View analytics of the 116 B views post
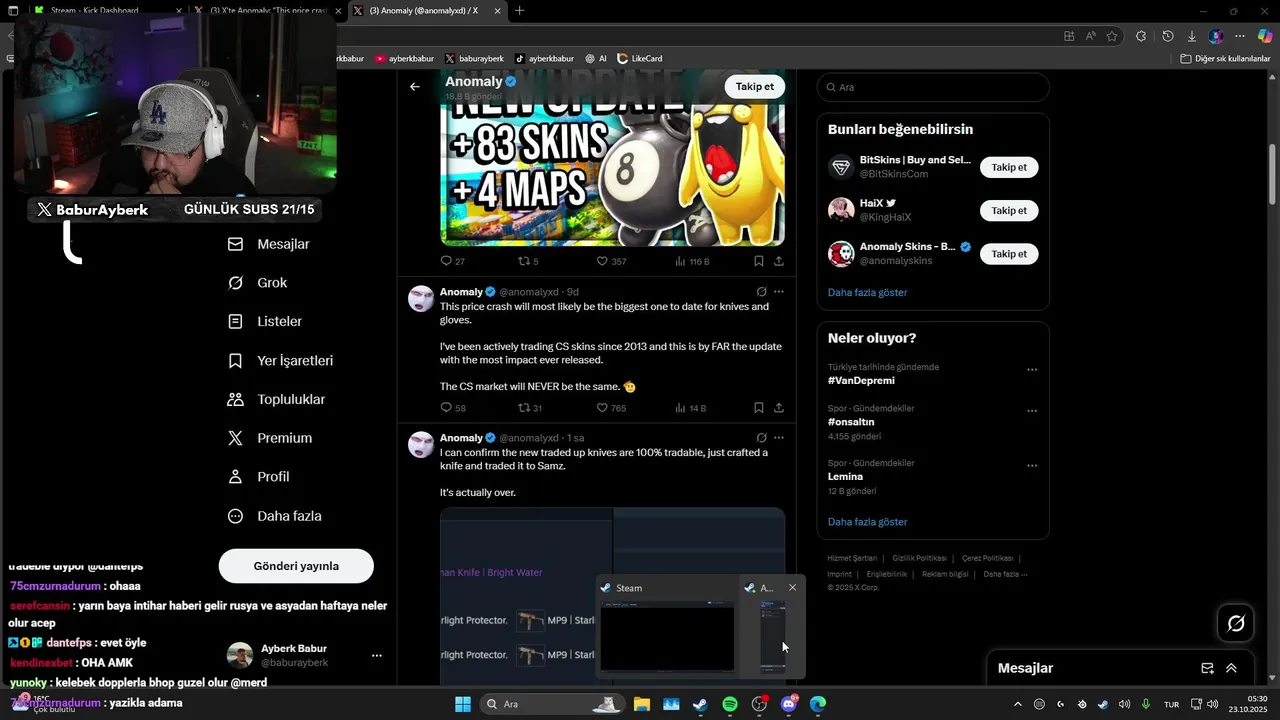 692,261
